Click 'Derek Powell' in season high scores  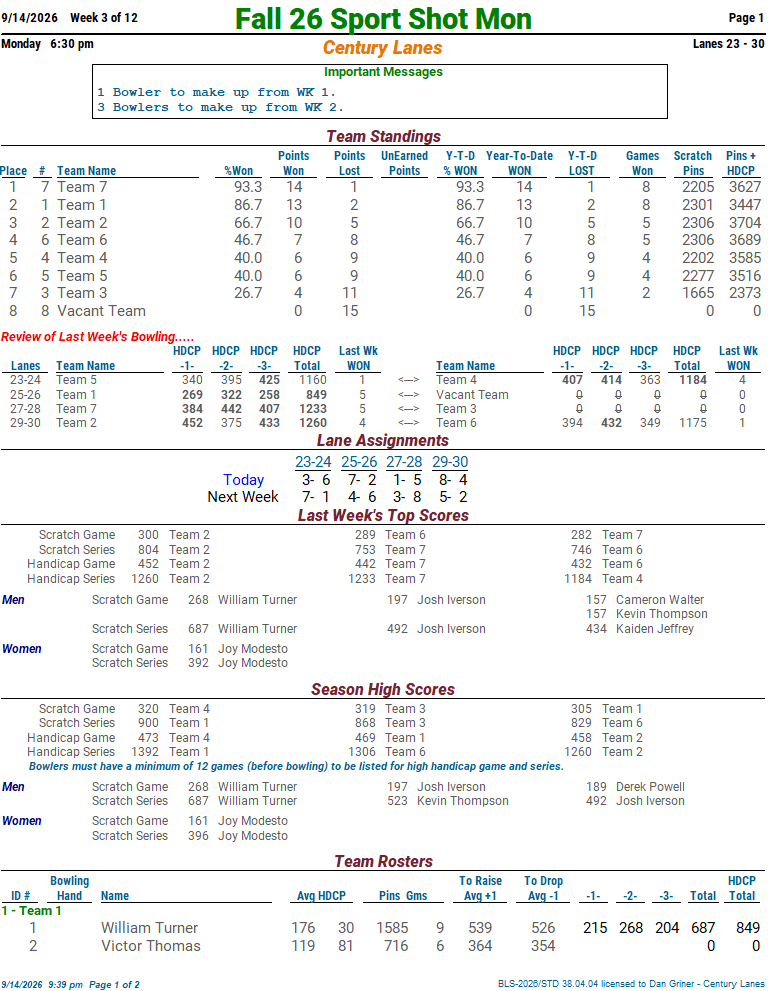[x=650, y=787]
